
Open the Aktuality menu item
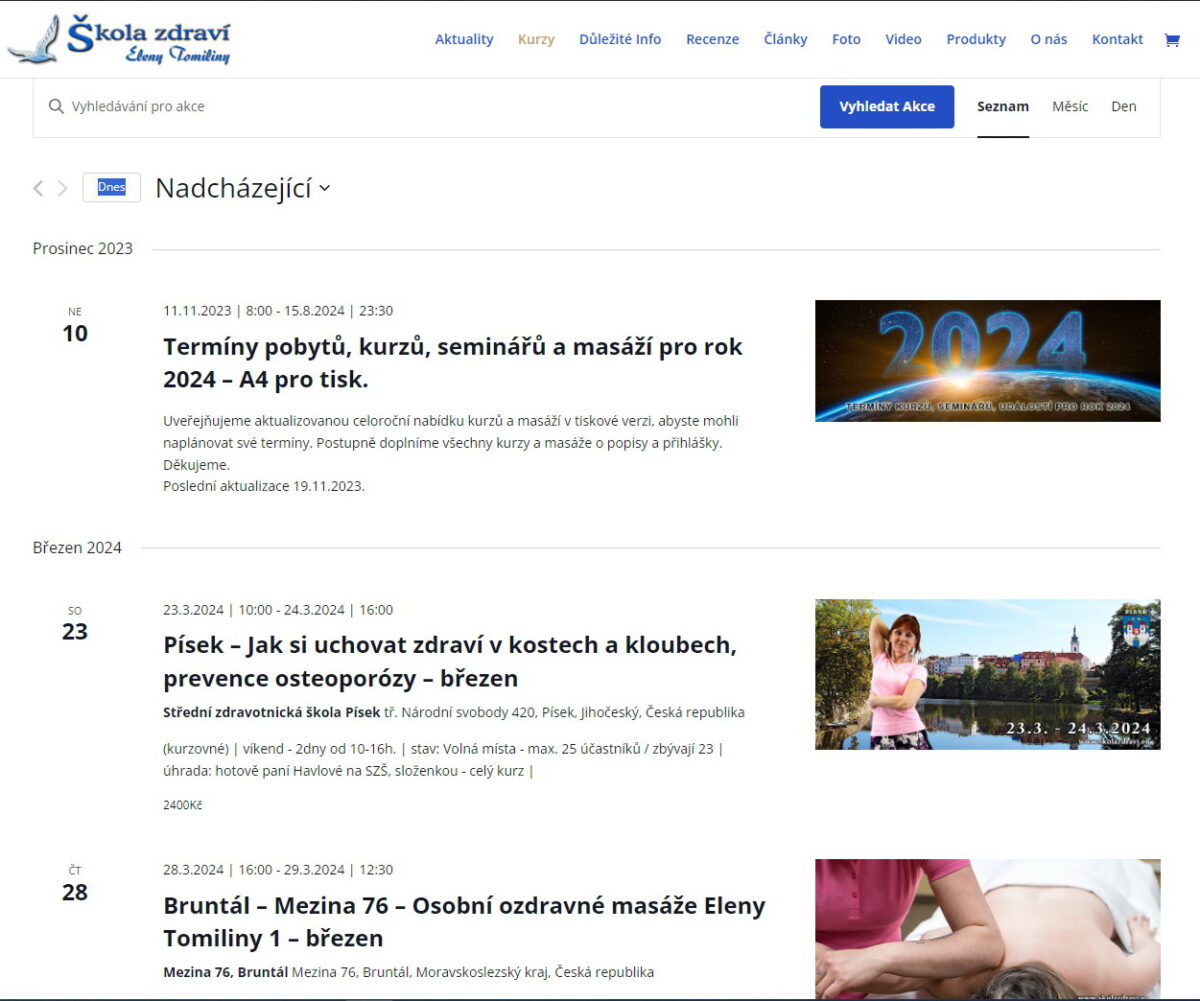click(464, 39)
